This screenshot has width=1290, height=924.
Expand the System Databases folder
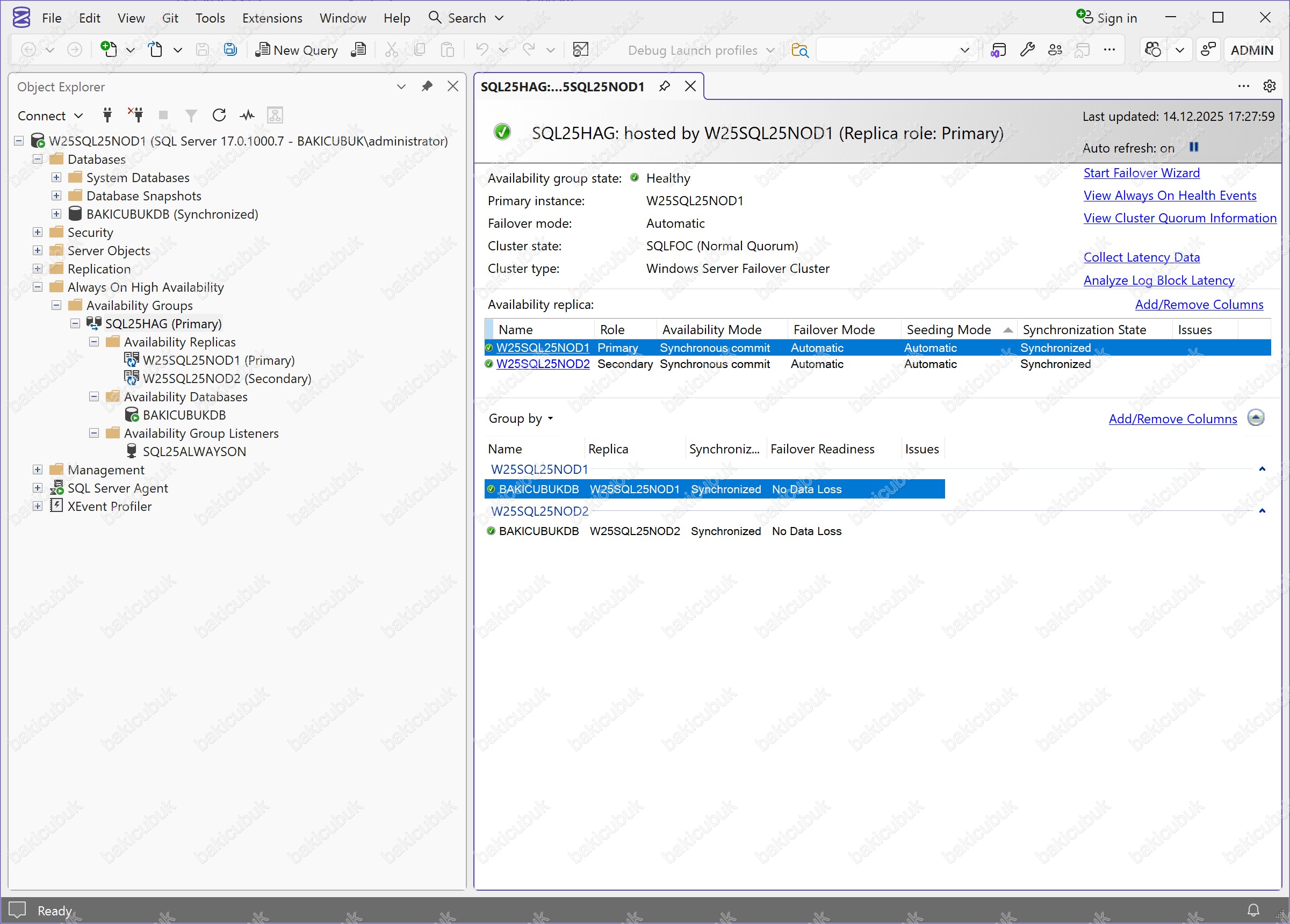click(x=56, y=177)
